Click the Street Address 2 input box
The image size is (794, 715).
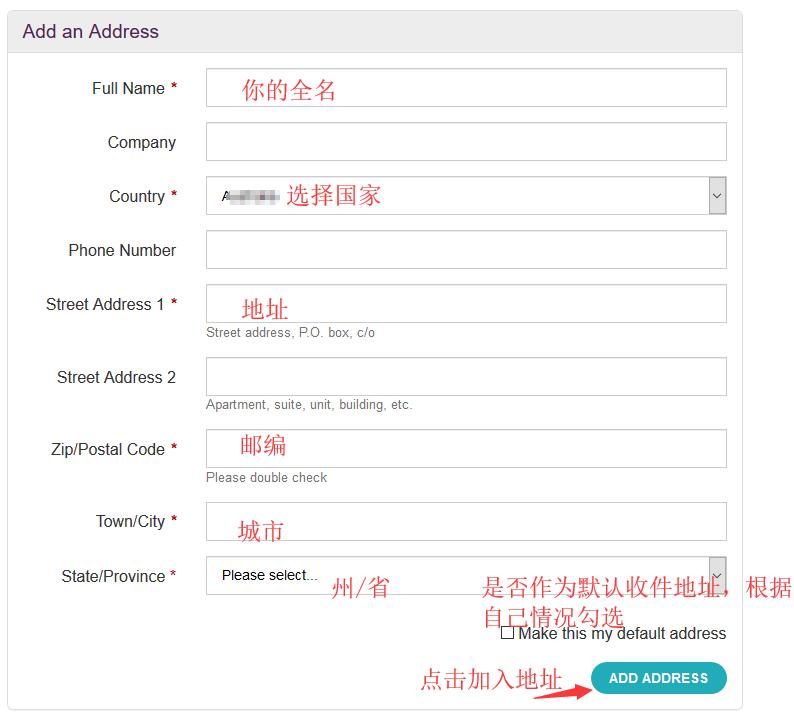466,377
